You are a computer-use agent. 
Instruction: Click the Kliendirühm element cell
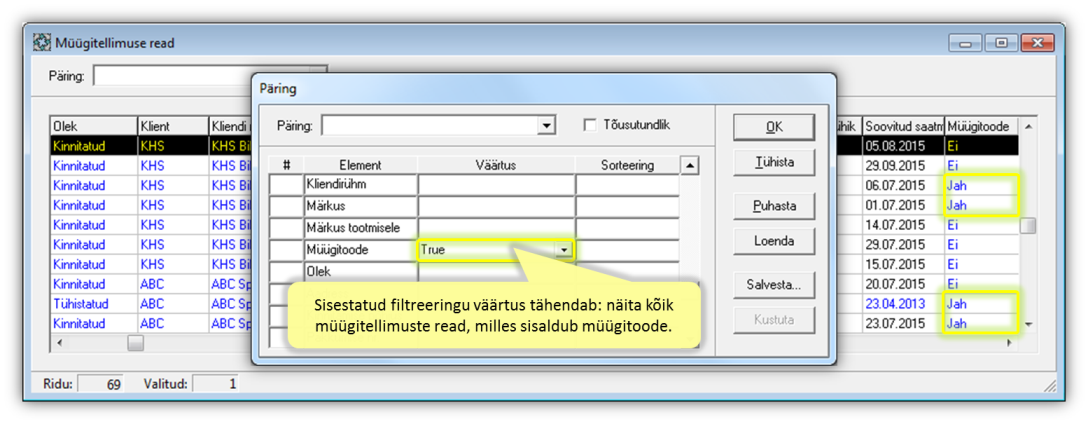coord(361,185)
